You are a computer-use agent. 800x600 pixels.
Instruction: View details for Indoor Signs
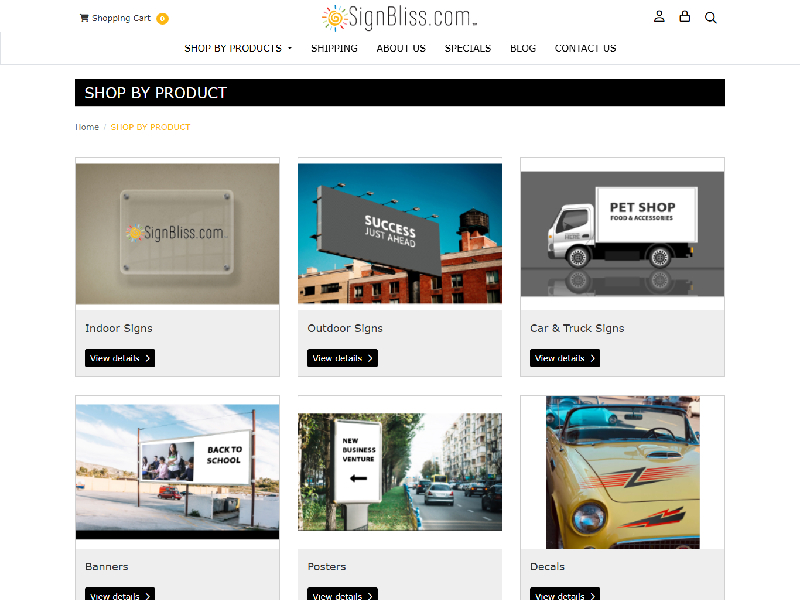click(120, 358)
